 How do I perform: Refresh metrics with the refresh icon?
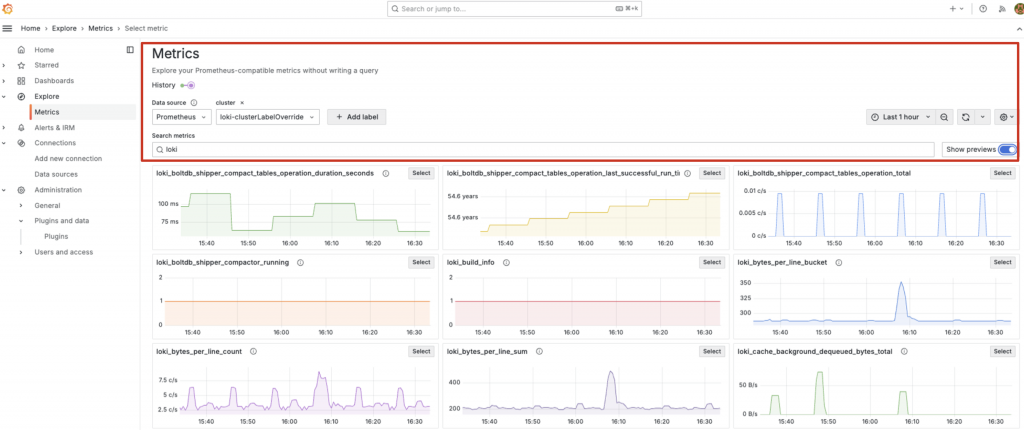tap(965, 117)
